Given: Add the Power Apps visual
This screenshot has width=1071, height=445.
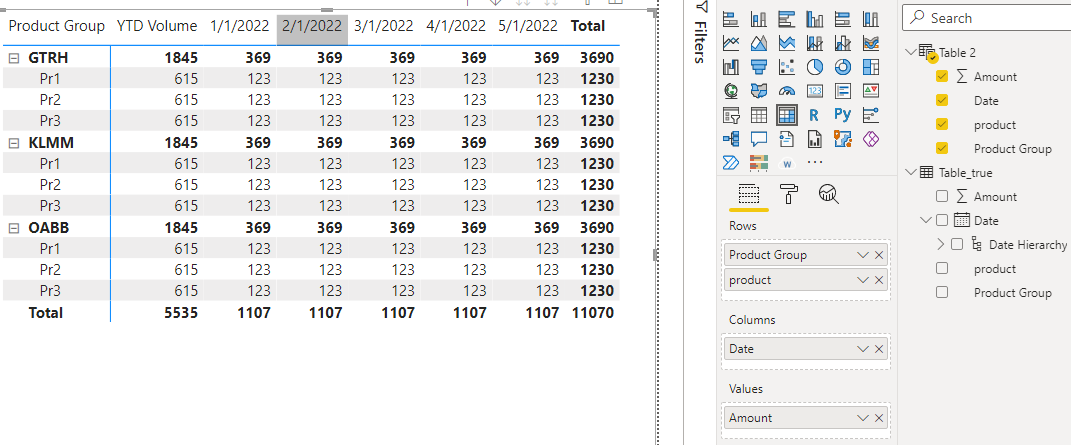Looking at the screenshot, I should (871, 139).
